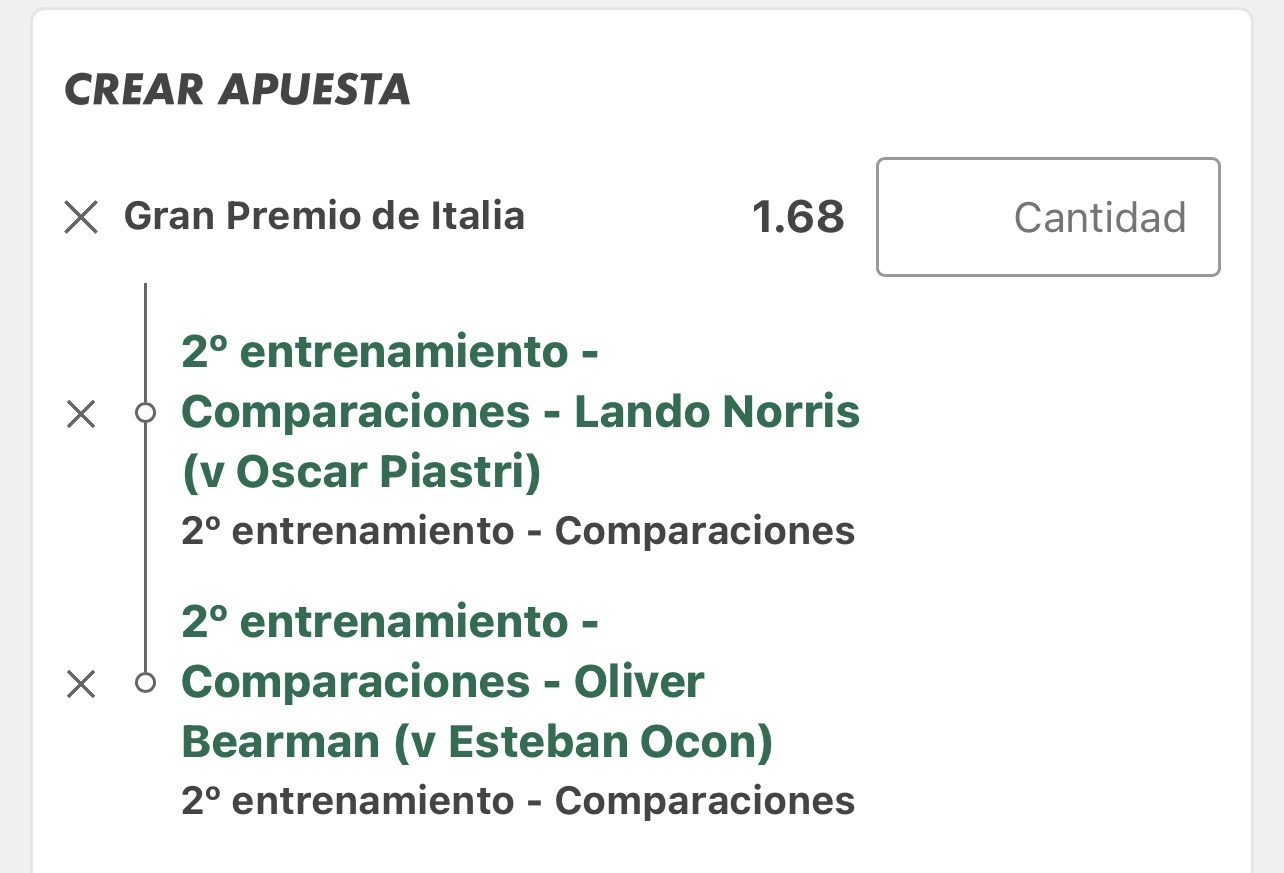The image size is (1284, 873).
Task: Click the '(v Oscar Piastri)' text
Action: (x=361, y=472)
